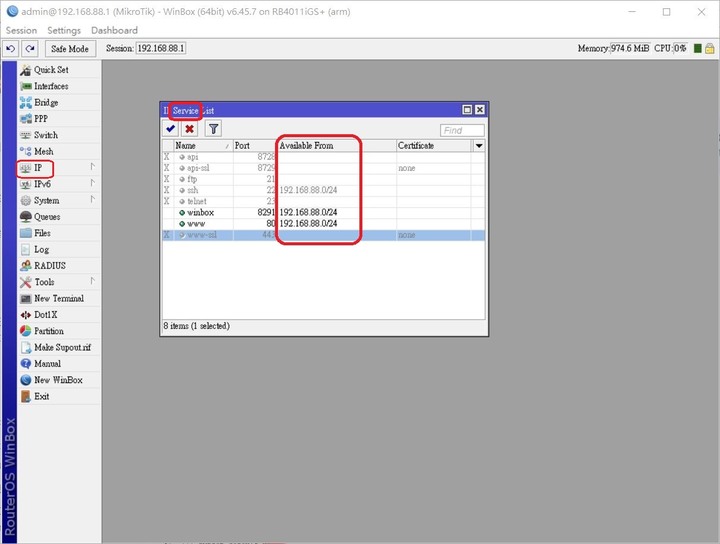Click the Session address field
This screenshot has width=720, height=544.
[x=161, y=48]
